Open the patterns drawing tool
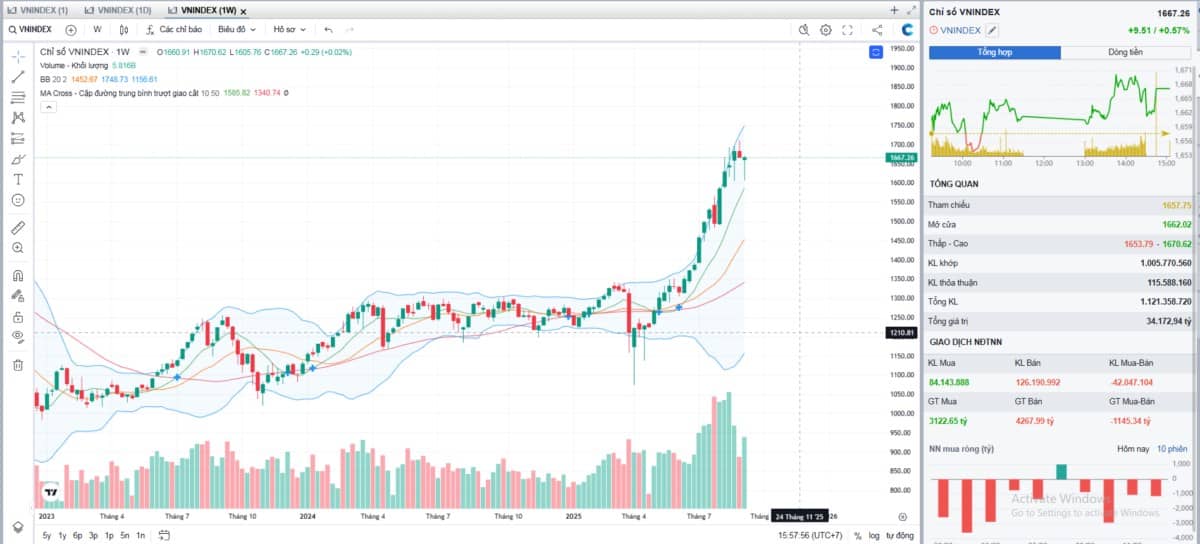This screenshot has height=544, width=1200. [x=18, y=118]
